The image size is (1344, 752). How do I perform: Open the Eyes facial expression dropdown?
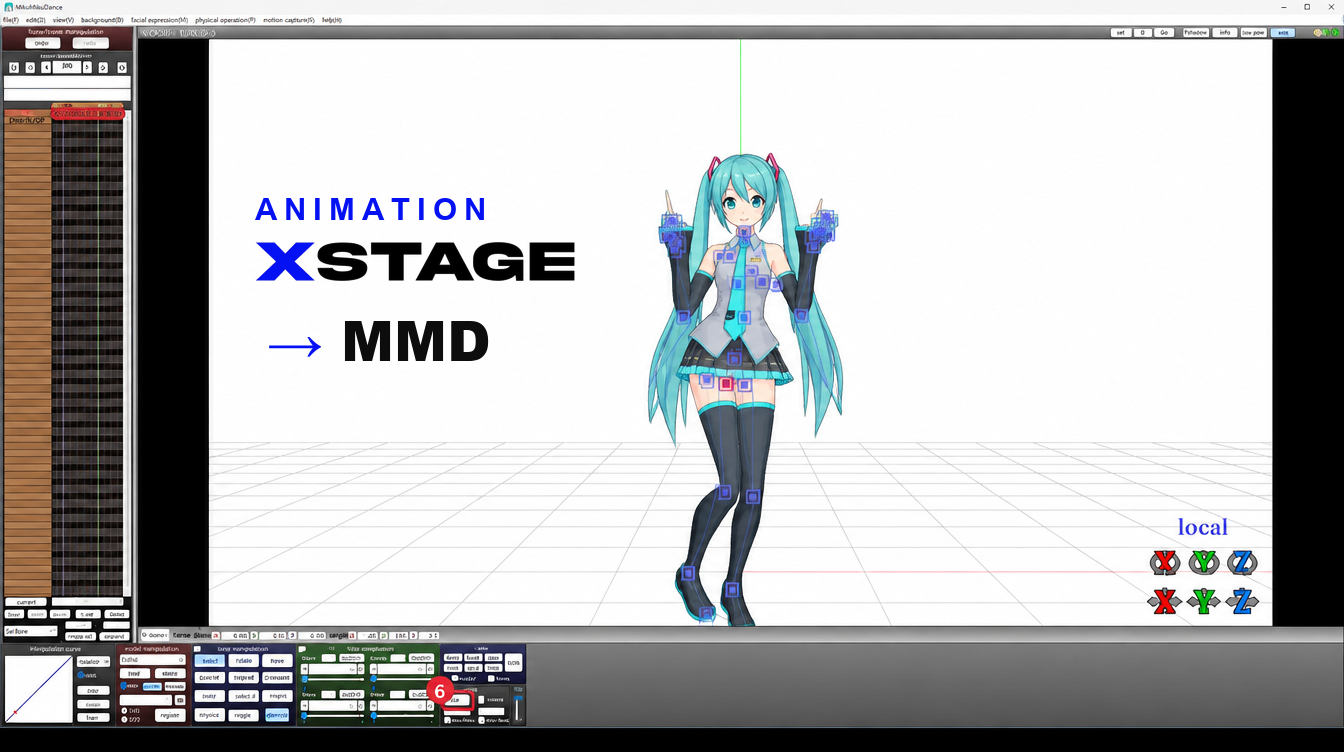point(333,669)
